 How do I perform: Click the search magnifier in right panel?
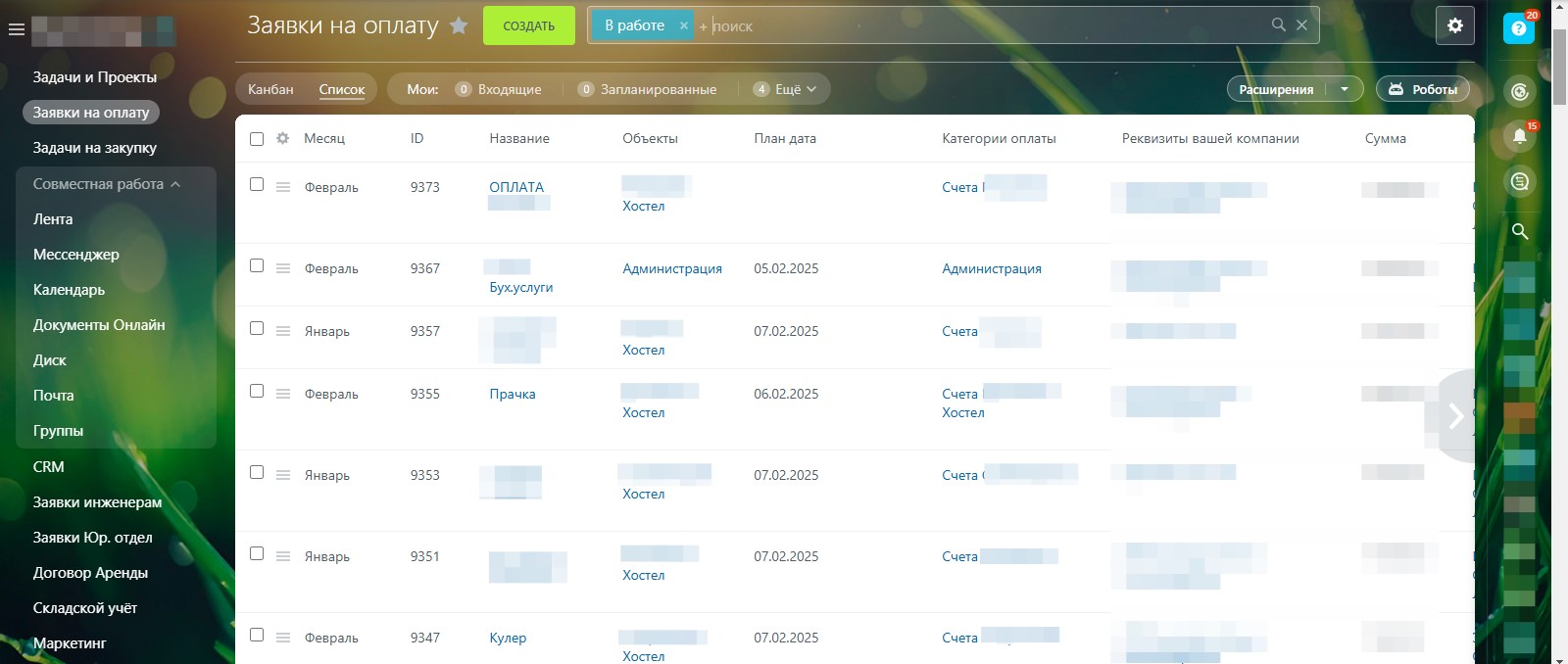1519,231
